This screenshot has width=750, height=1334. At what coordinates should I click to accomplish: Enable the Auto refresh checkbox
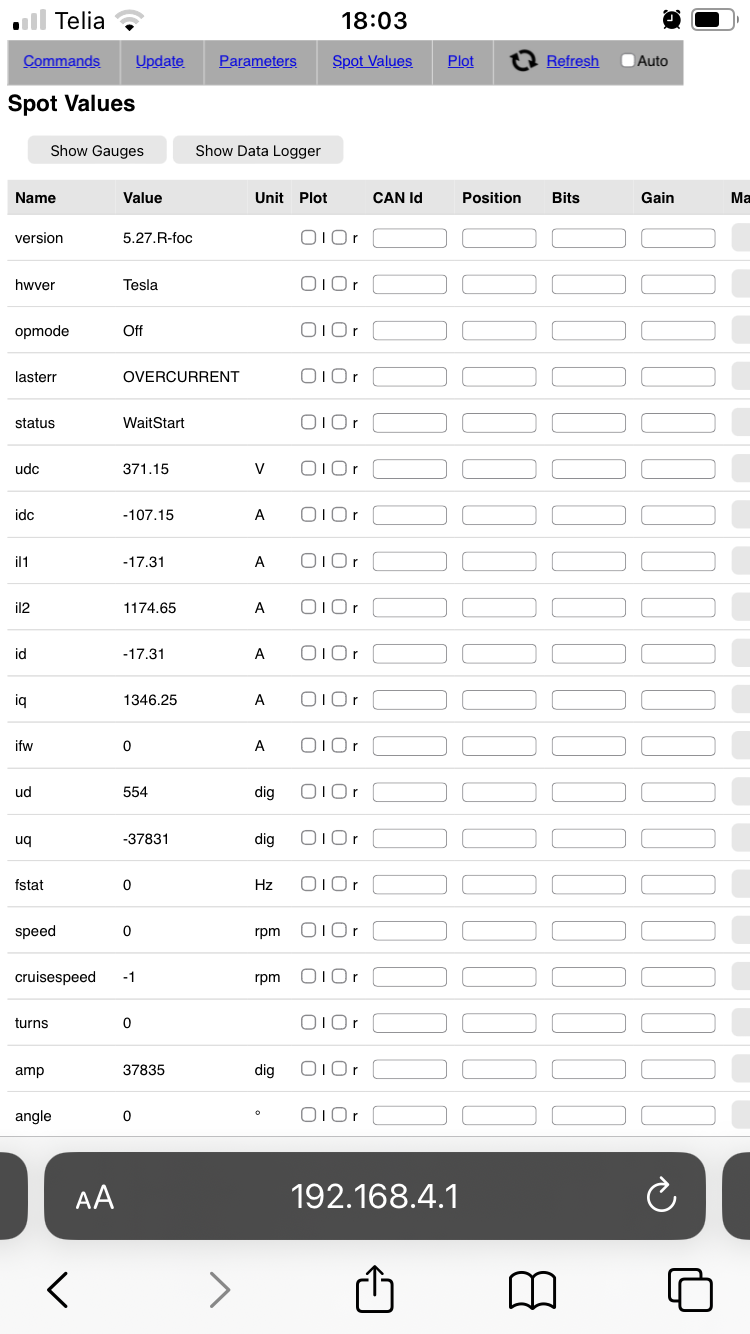coord(628,61)
